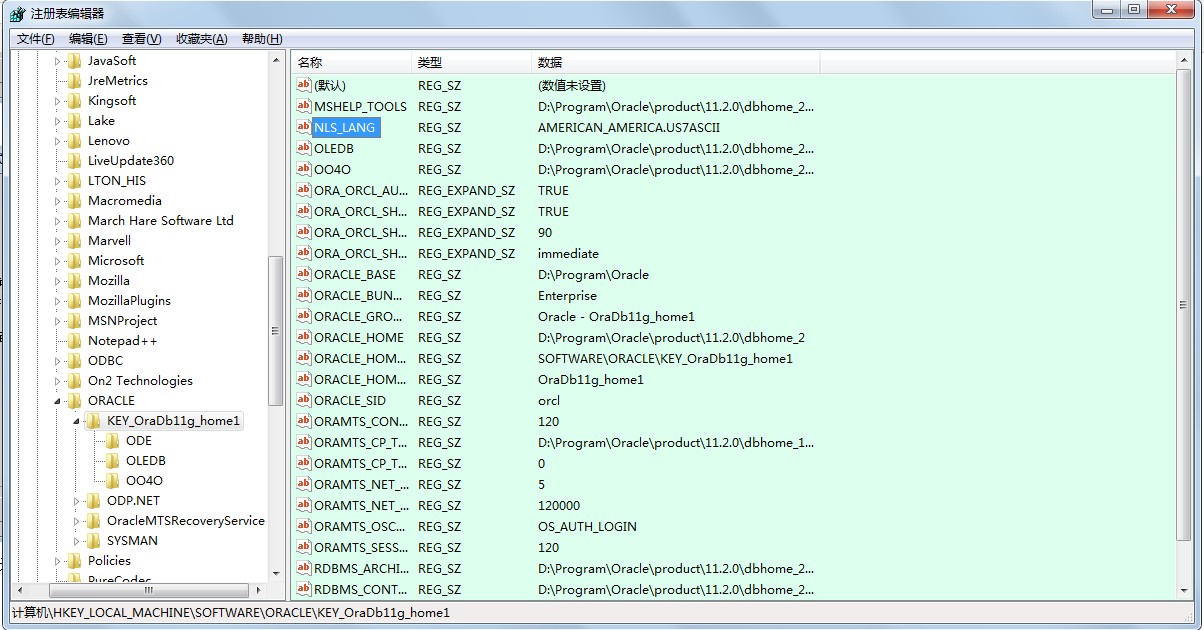Click the (默认) value icon

click(x=304, y=85)
